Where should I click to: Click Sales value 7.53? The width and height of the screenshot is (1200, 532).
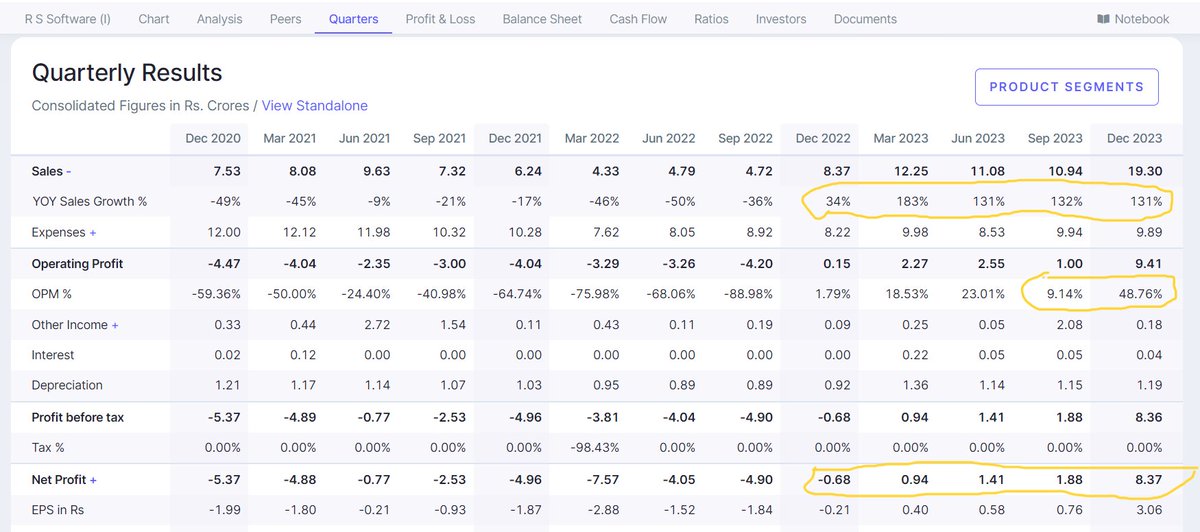pos(227,172)
